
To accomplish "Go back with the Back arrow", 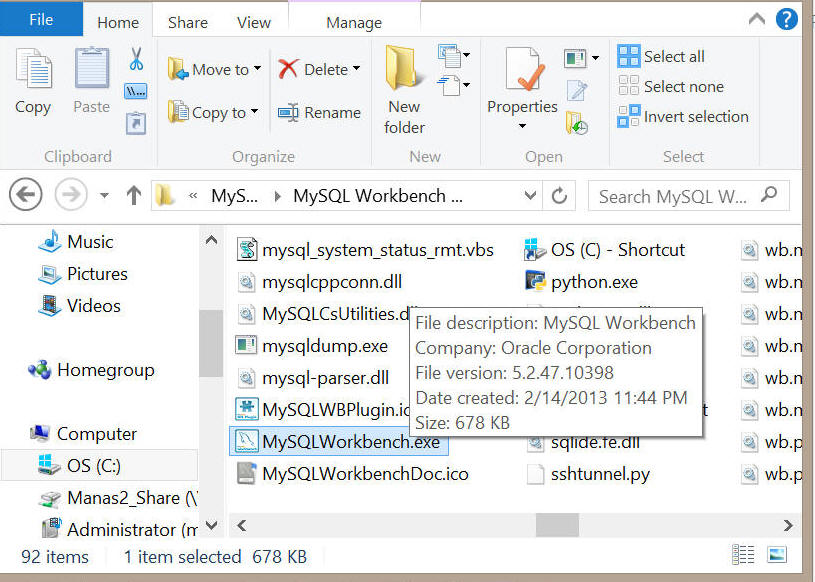I will (x=25, y=195).
